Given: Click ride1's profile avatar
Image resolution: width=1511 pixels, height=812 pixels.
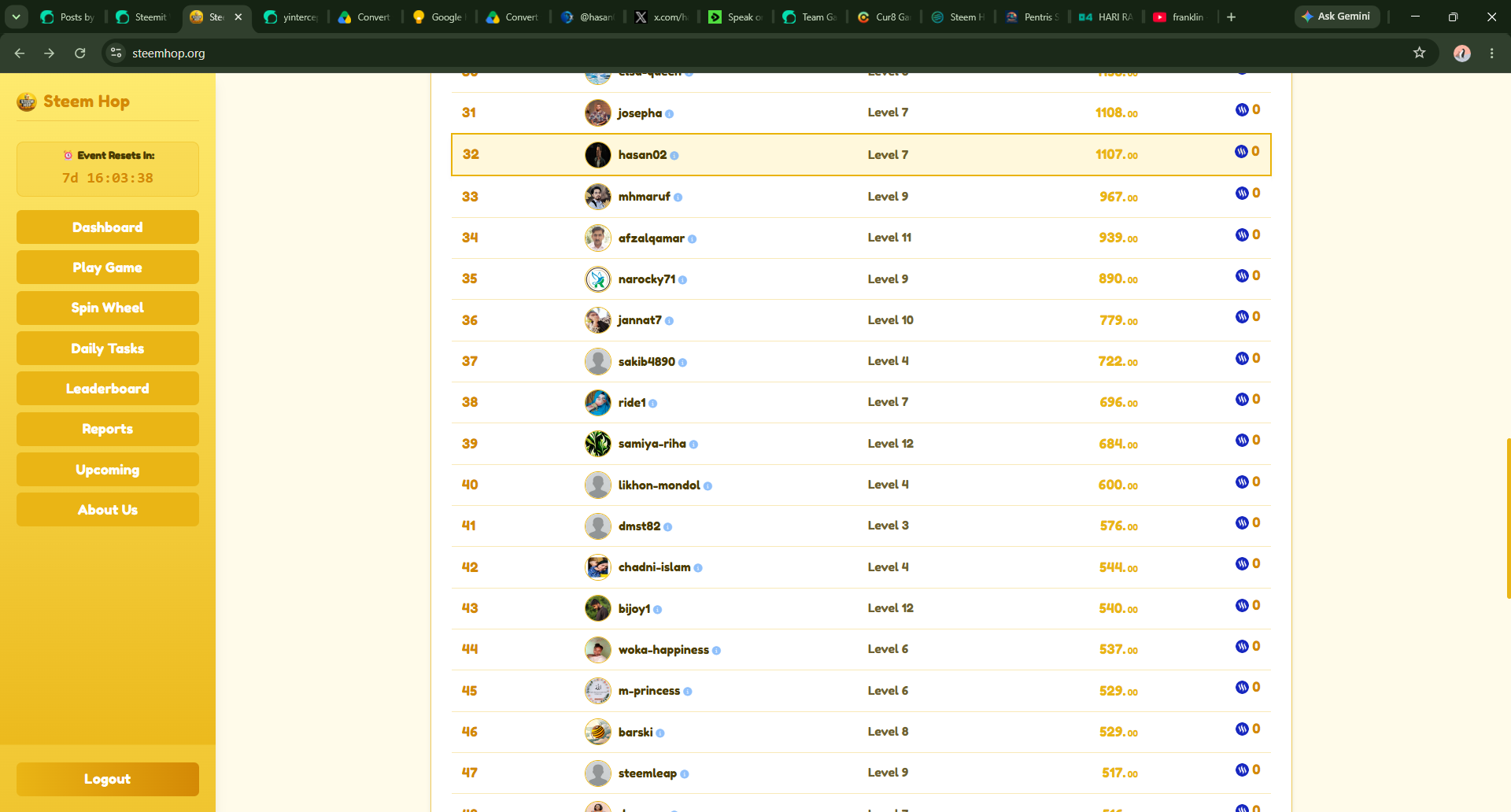Looking at the screenshot, I should pyautogui.click(x=598, y=403).
